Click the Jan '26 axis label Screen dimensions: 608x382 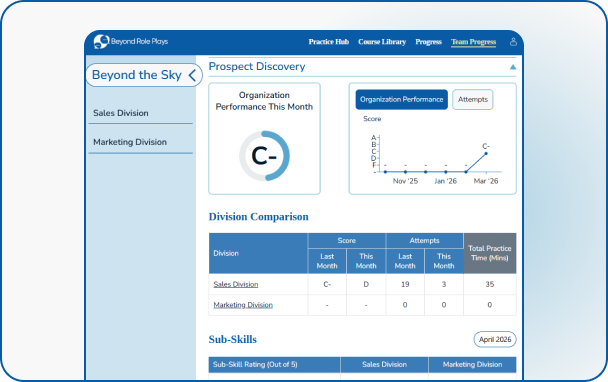(446, 181)
